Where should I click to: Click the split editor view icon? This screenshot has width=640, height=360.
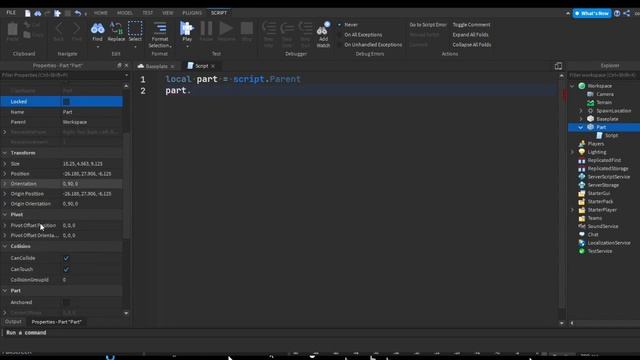click(x=558, y=66)
